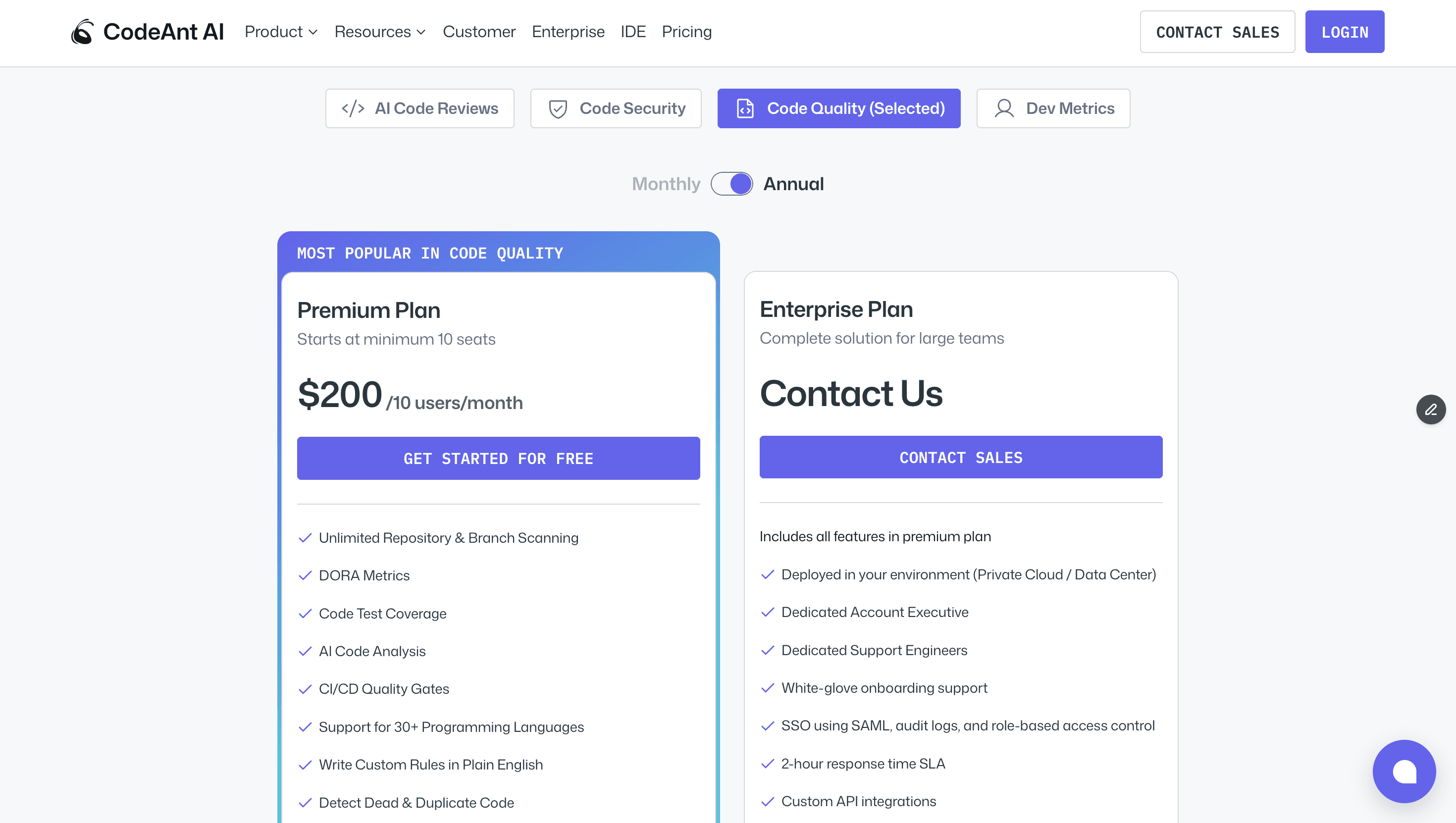Click Contact Sales on Enterprise Plan
The image size is (1456, 823).
[x=960, y=457]
